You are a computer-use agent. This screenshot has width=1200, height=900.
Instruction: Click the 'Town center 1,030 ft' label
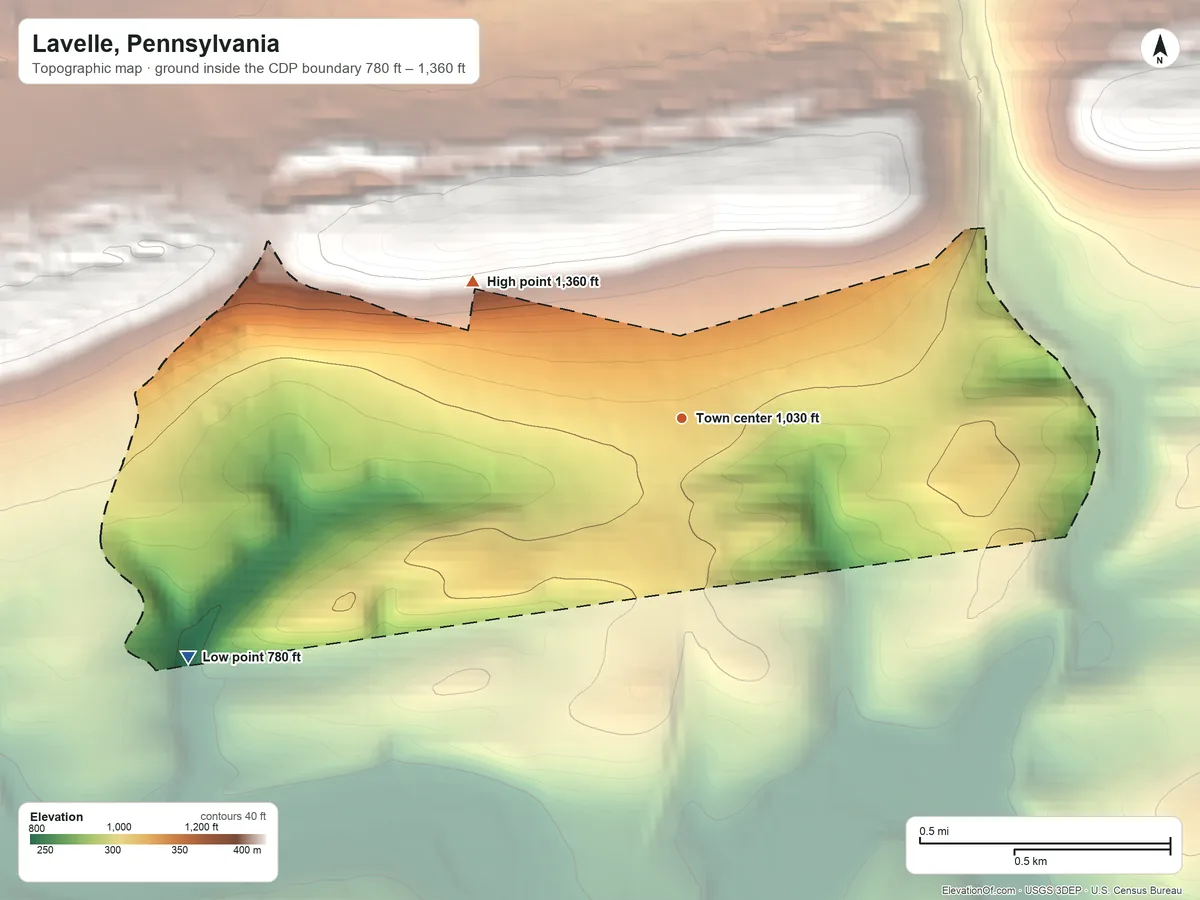[x=757, y=418]
